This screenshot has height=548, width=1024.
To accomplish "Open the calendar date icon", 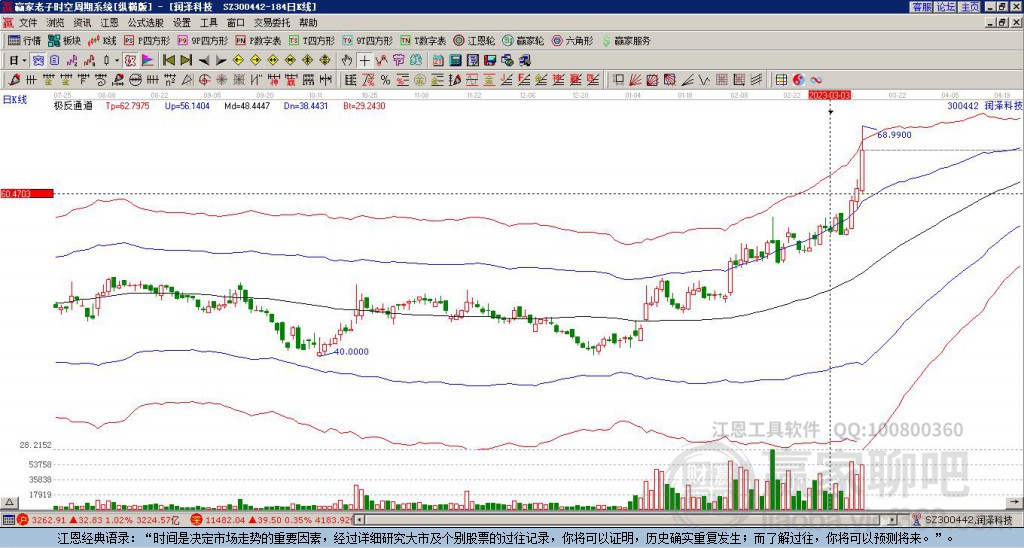I will (x=438, y=61).
